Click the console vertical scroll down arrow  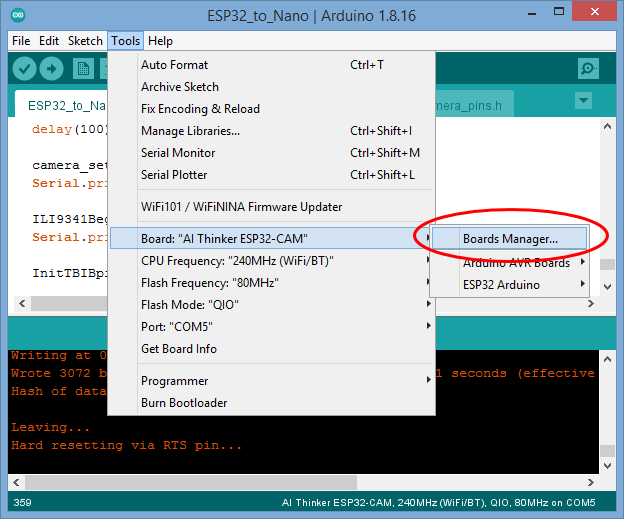[x=607, y=466]
